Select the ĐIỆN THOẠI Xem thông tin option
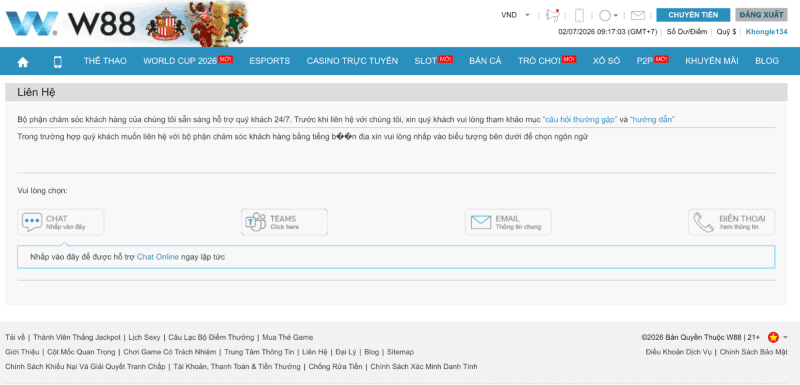 (732, 222)
